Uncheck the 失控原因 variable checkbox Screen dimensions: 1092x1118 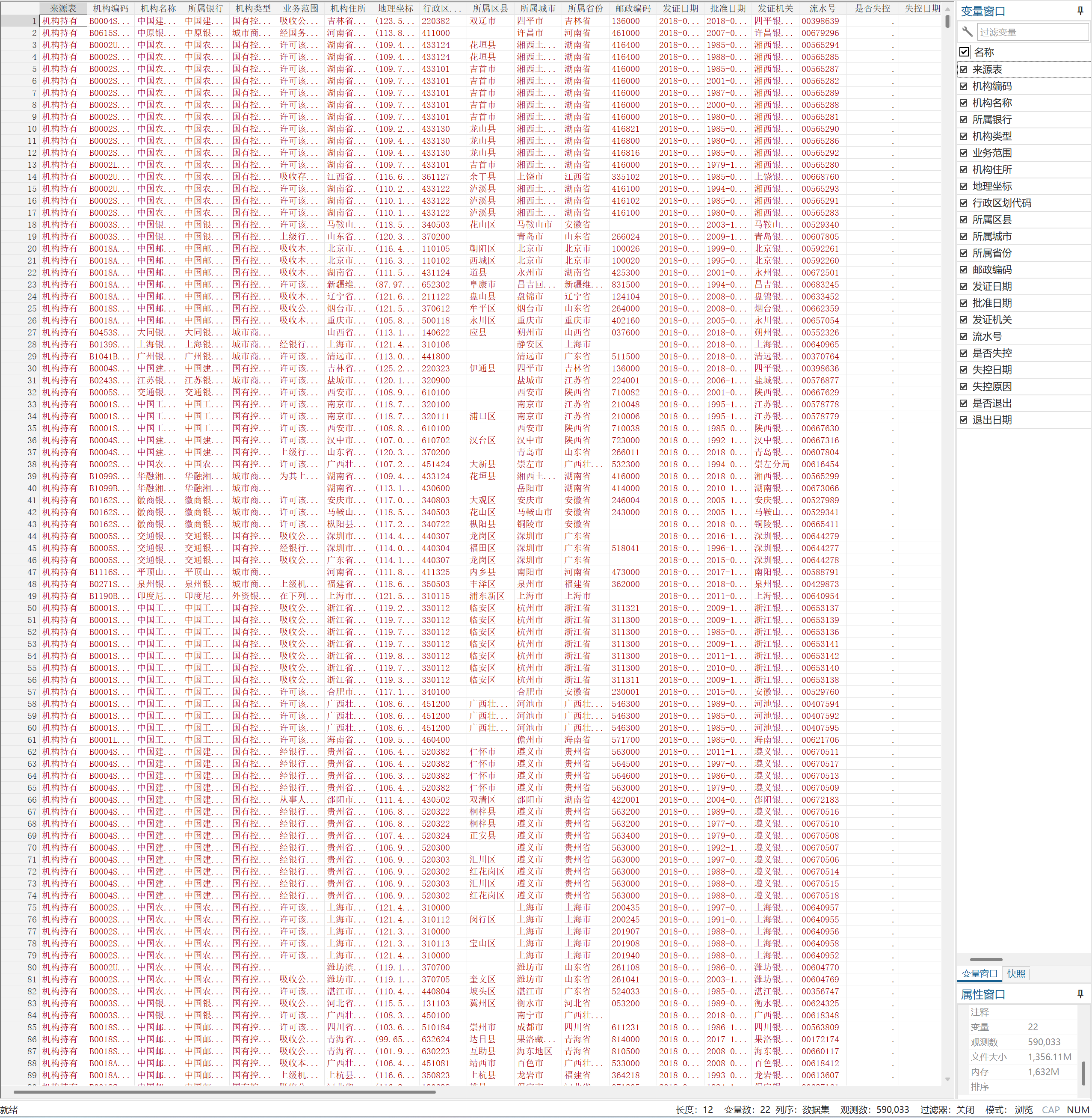pyautogui.click(x=964, y=387)
